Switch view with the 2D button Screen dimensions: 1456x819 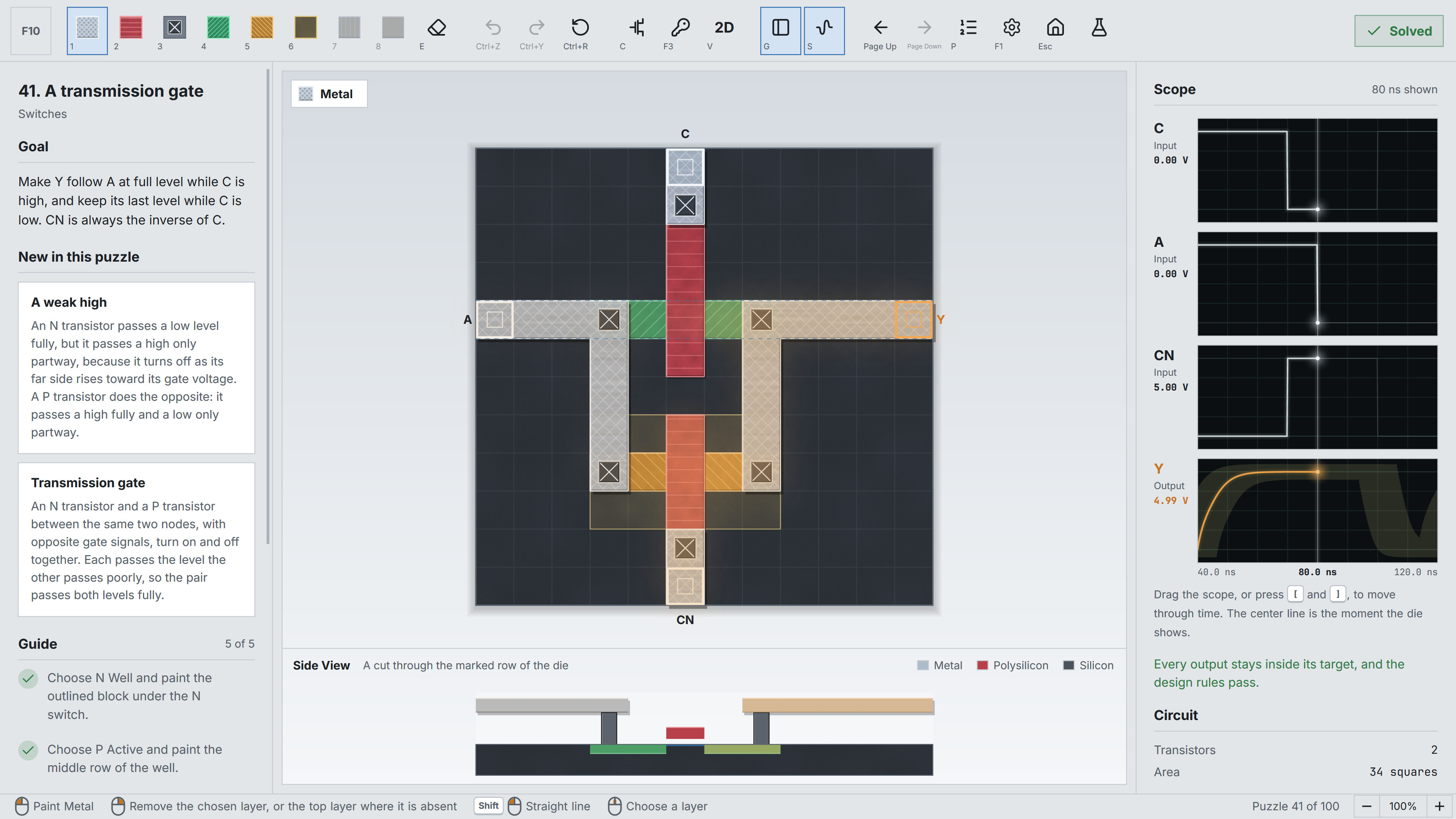click(723, 30)
